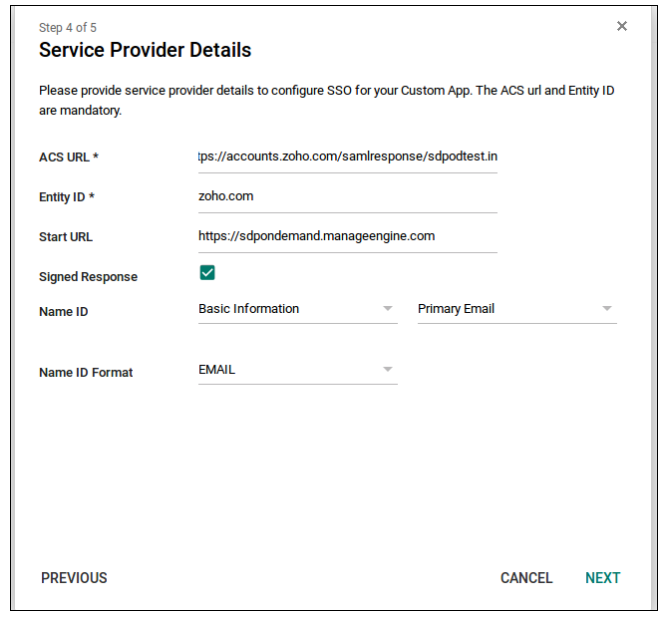669x622 pixels.
Task: Open the Basic Information dropdown
Action: 298,309
